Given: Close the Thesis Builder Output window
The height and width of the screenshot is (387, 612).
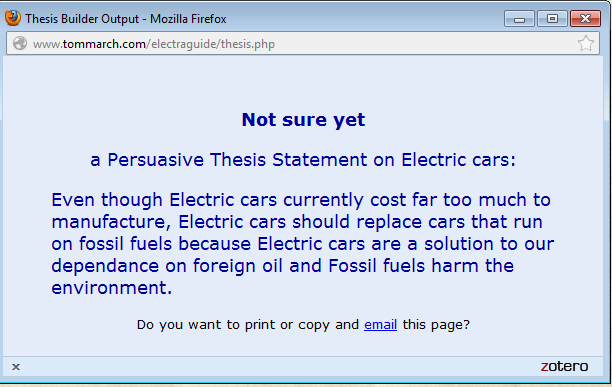Looking at the screenshot, I should click(x=585, y=19).
